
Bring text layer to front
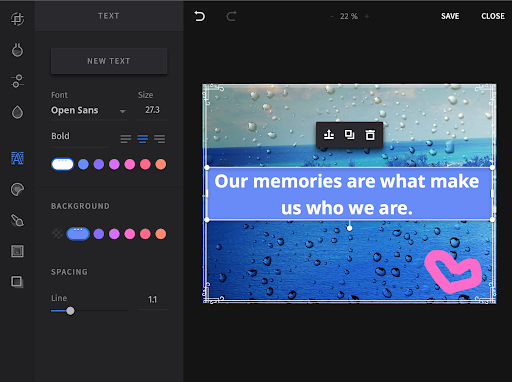click(x=329, y=135)
